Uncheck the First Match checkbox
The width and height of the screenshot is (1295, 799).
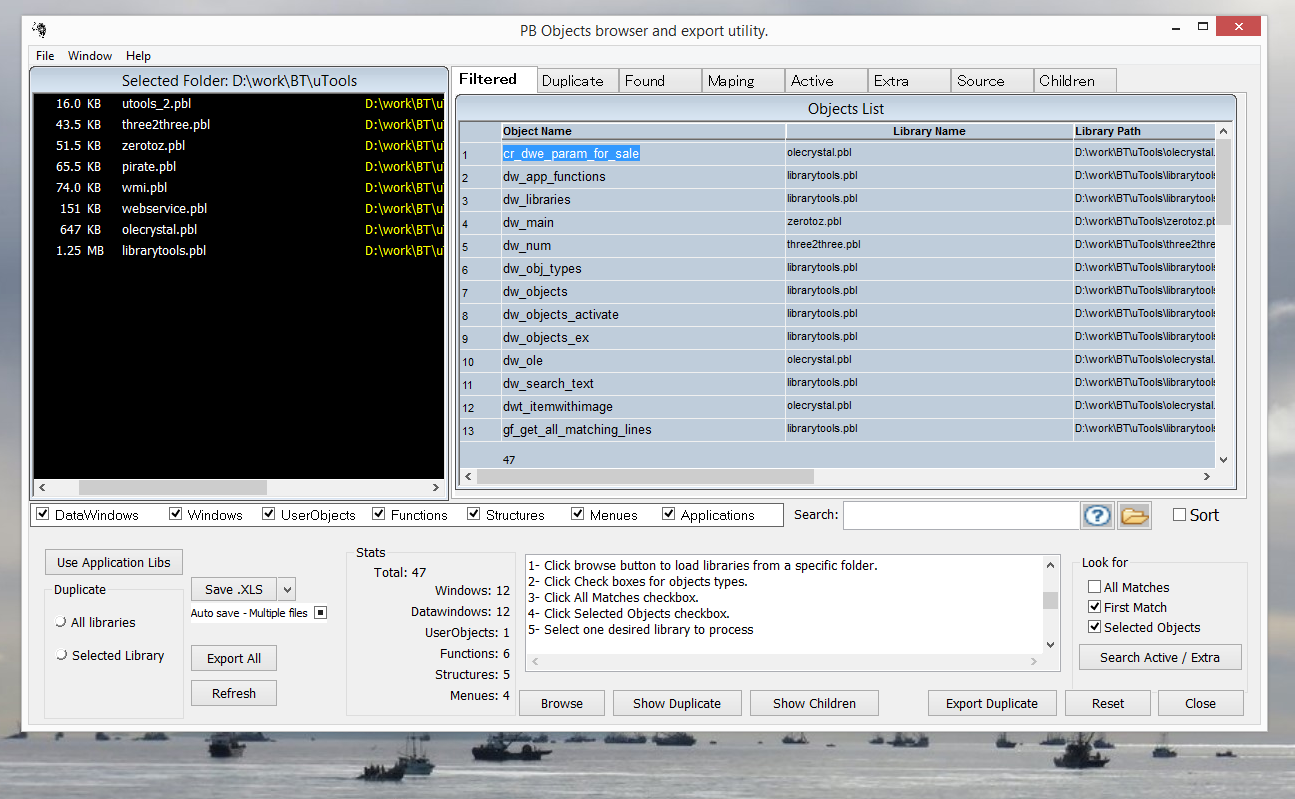[1095, 607]
